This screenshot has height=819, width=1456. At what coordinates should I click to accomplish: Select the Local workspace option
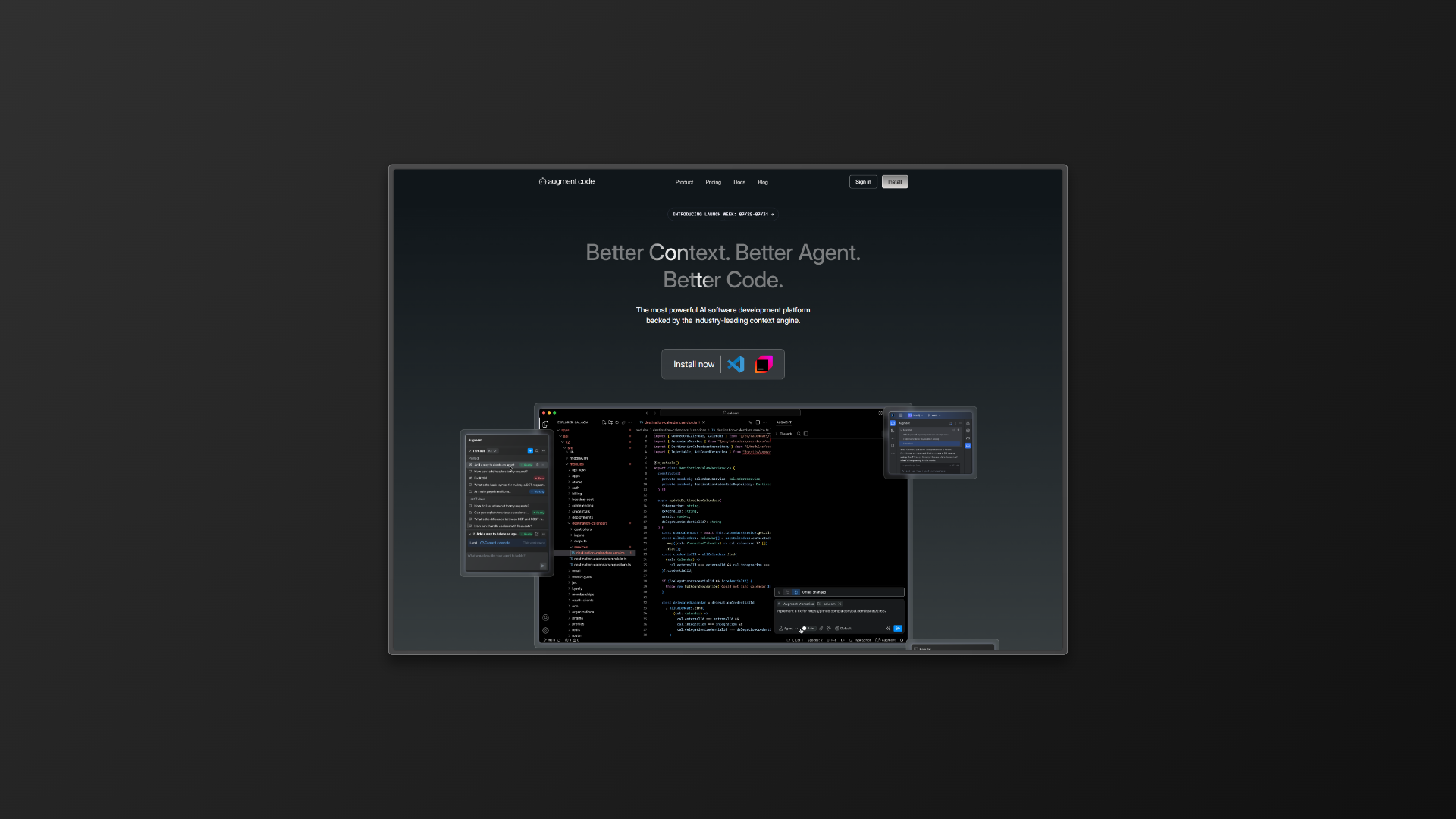472,543
